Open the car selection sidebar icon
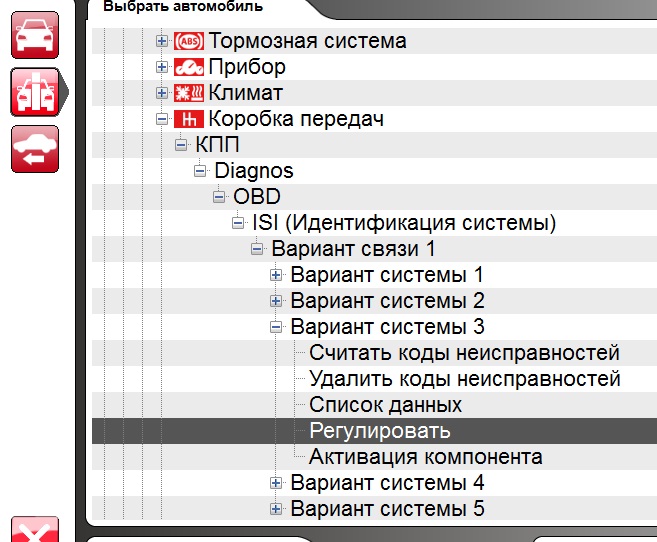The width and height of the screenshot is (657, 542). click(x=35, y=35)
